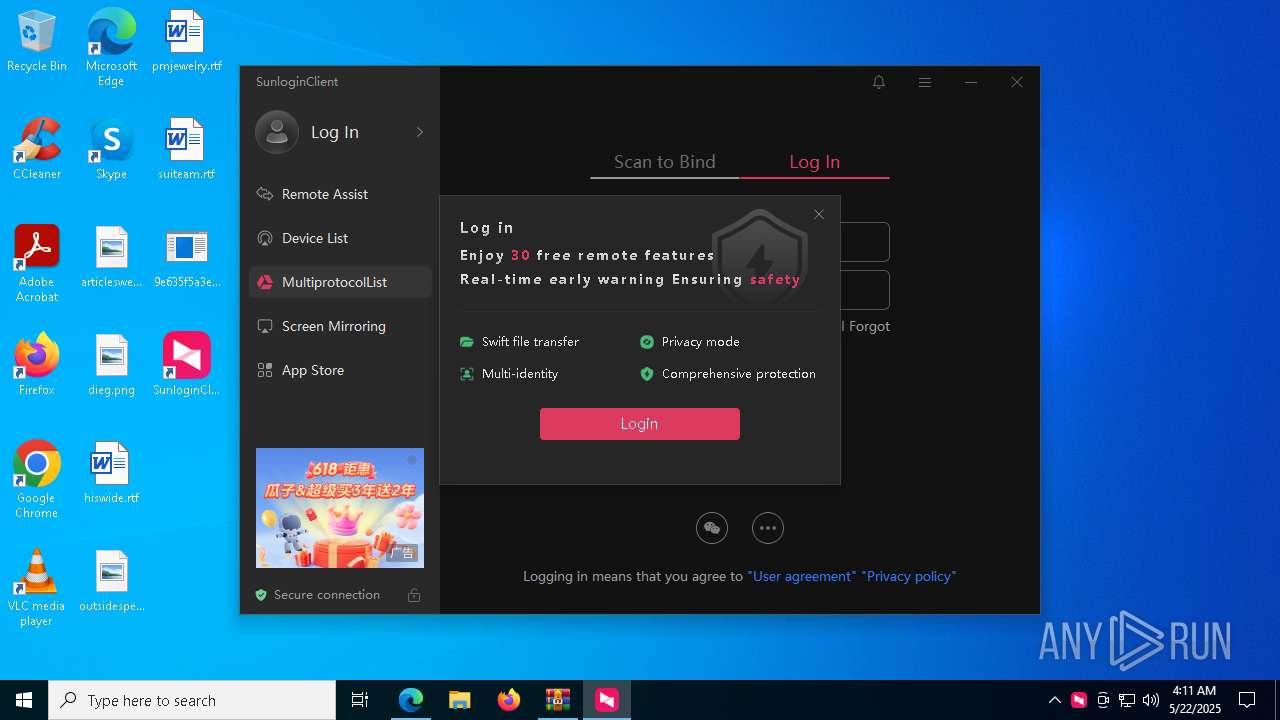Open Task View on the taskbar
The height and width of the screenshot is (720, 1280).
click(360, 700)
